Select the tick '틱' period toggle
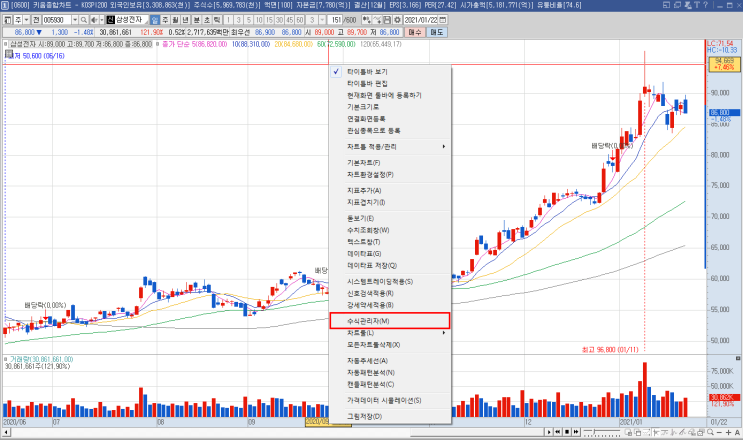Image resolution: width=743 pixels, height=440 pixels. coord(217,20)
